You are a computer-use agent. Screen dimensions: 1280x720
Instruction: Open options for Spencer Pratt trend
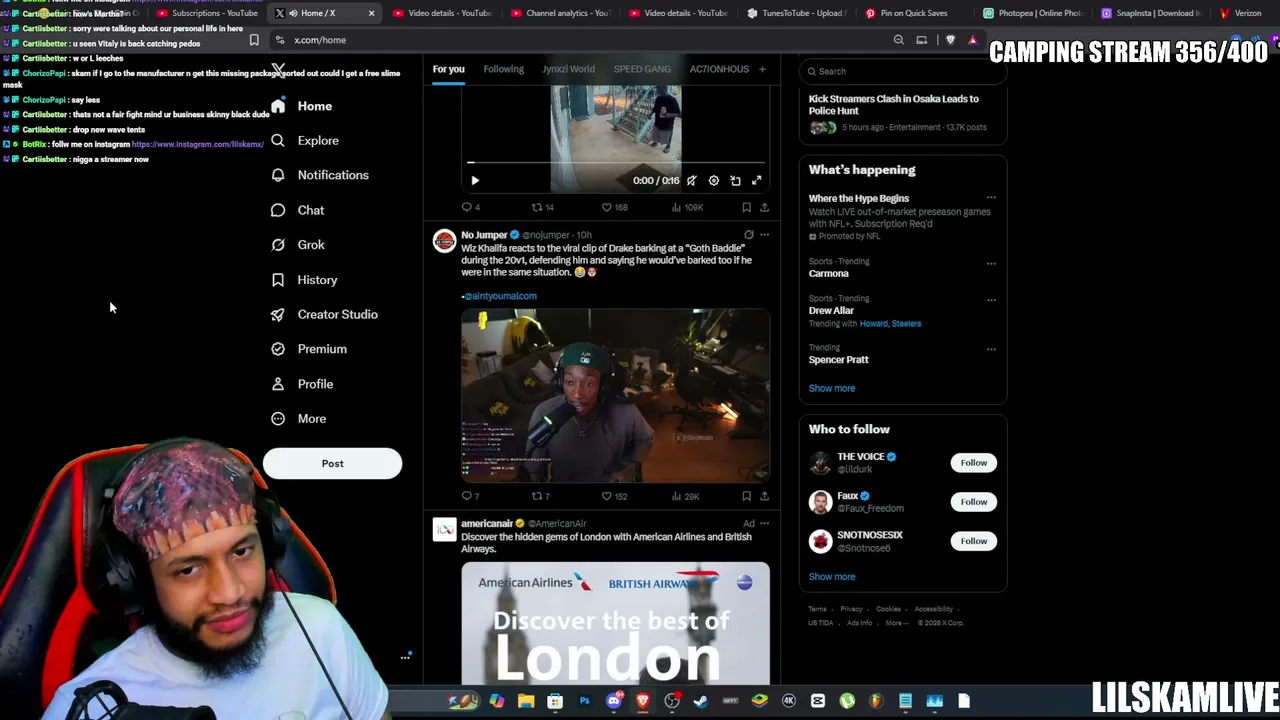(x=991, y=349)
